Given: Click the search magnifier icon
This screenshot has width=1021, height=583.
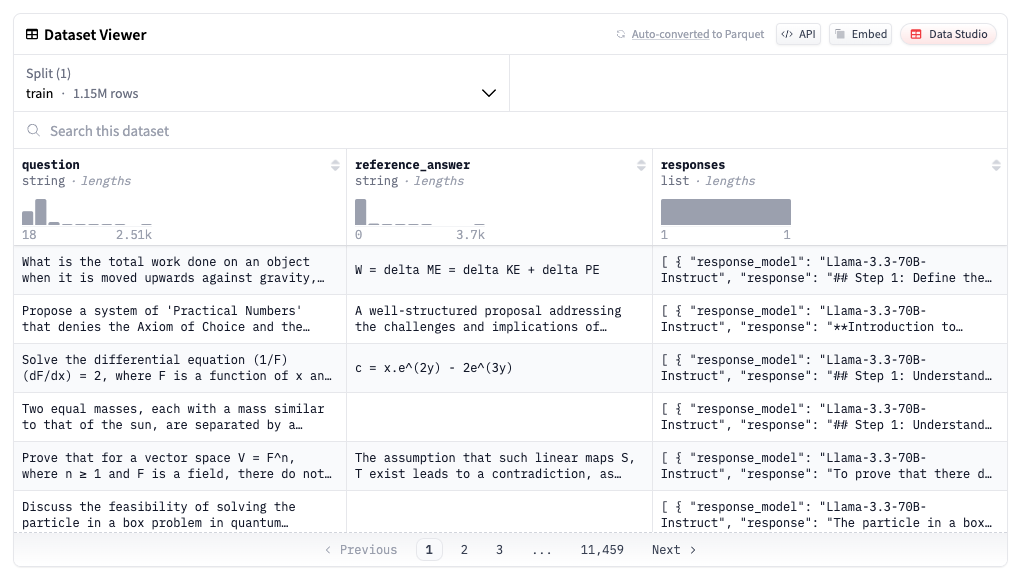Looking at the screenshot, I should pos(34,131).
